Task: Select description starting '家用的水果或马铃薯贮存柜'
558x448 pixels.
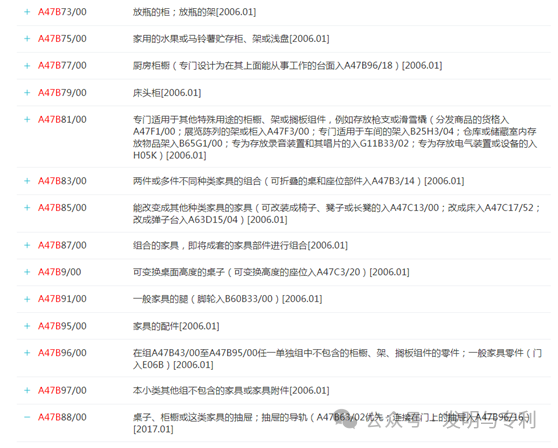Action: [231, 39]
